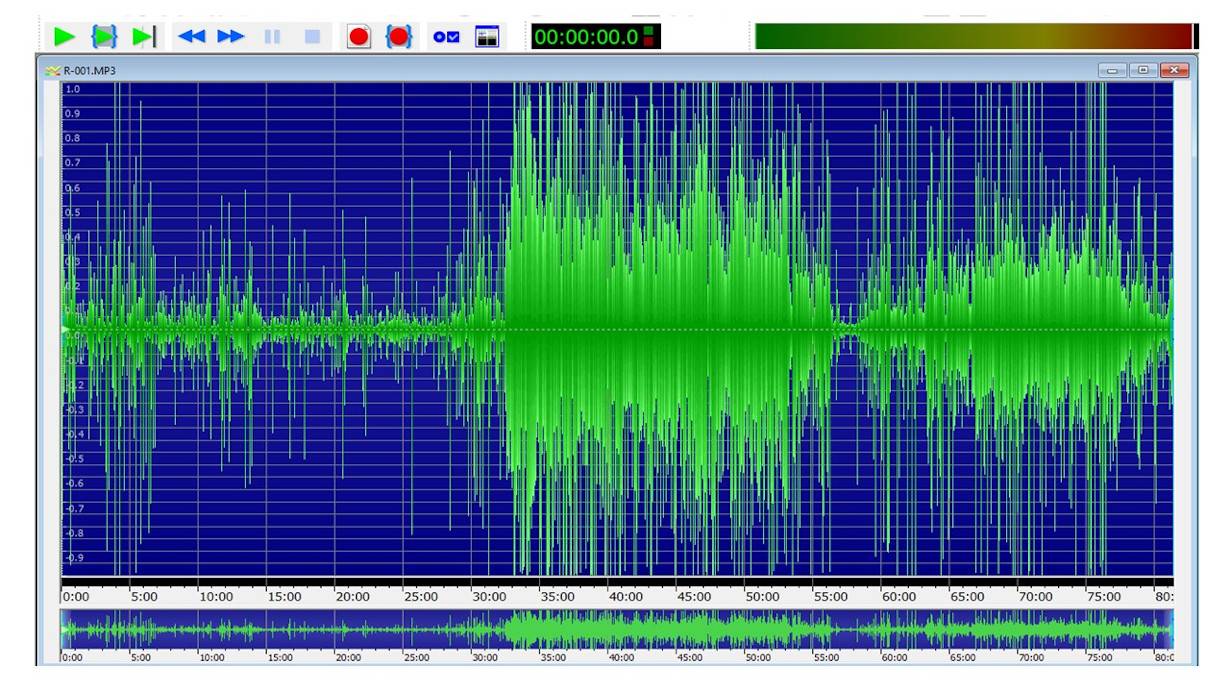Click the R-001.MP3 window title icon
Screen dimensions: 1230x692
point(52,72)
